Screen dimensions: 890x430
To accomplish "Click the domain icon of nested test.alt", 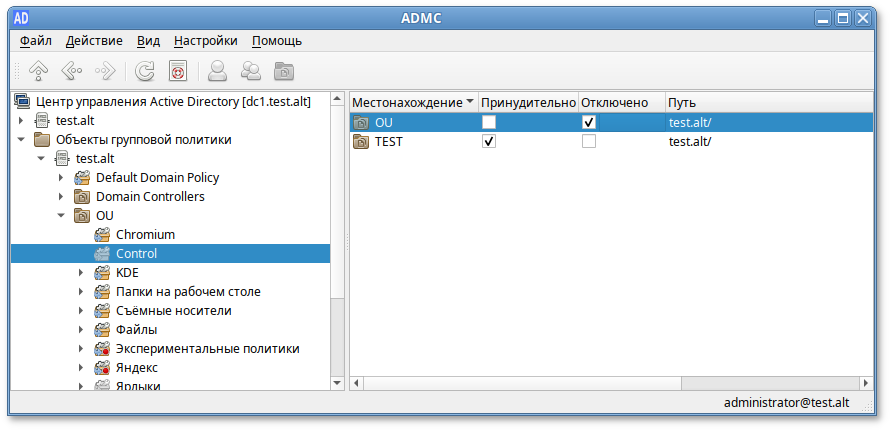I will coord(62,159).
